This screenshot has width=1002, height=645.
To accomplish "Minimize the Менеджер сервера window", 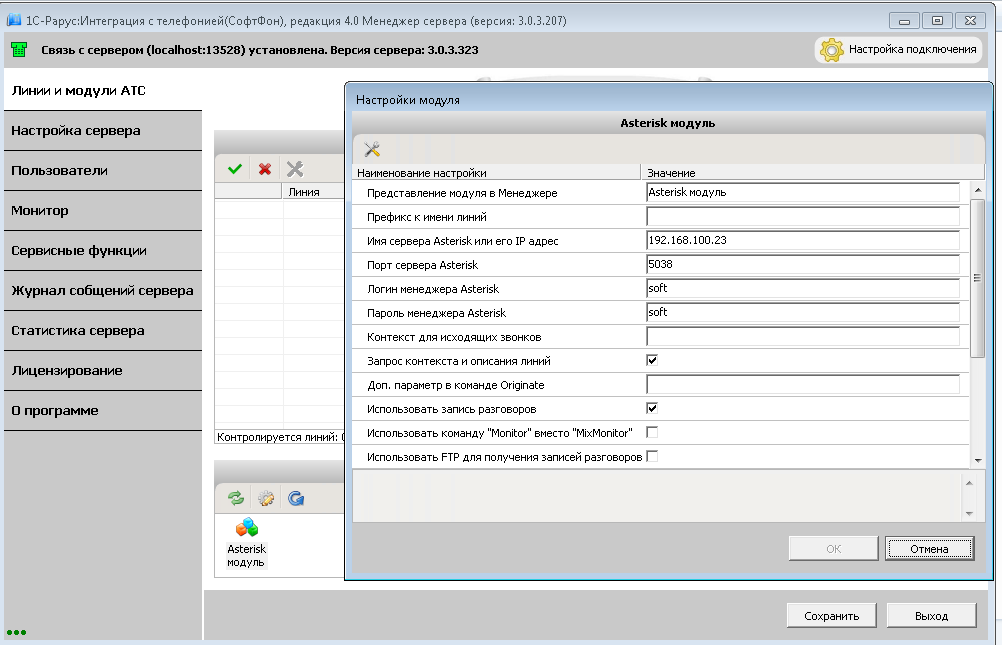I will point(904,21).
